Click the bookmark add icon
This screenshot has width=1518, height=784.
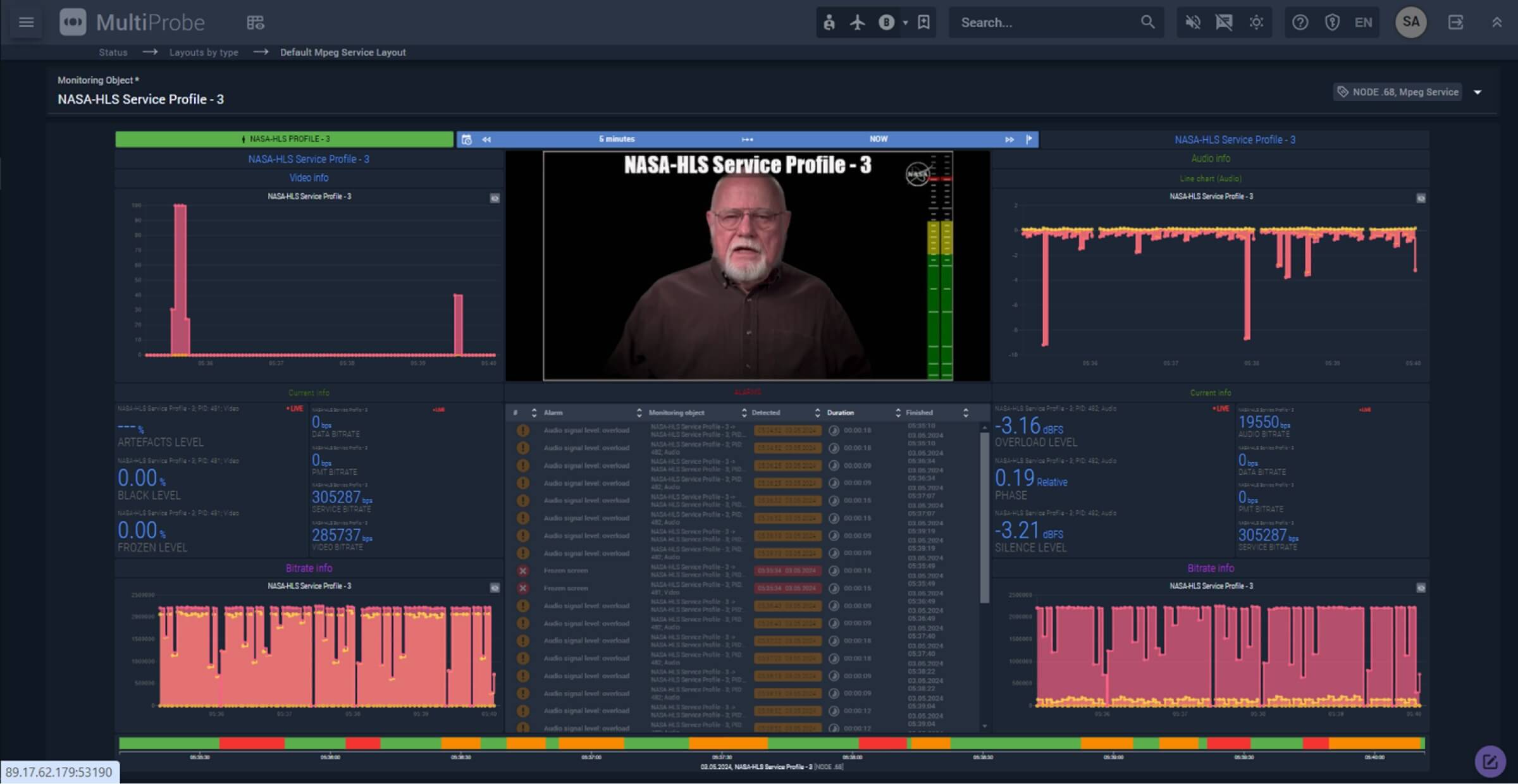[924, 23]
